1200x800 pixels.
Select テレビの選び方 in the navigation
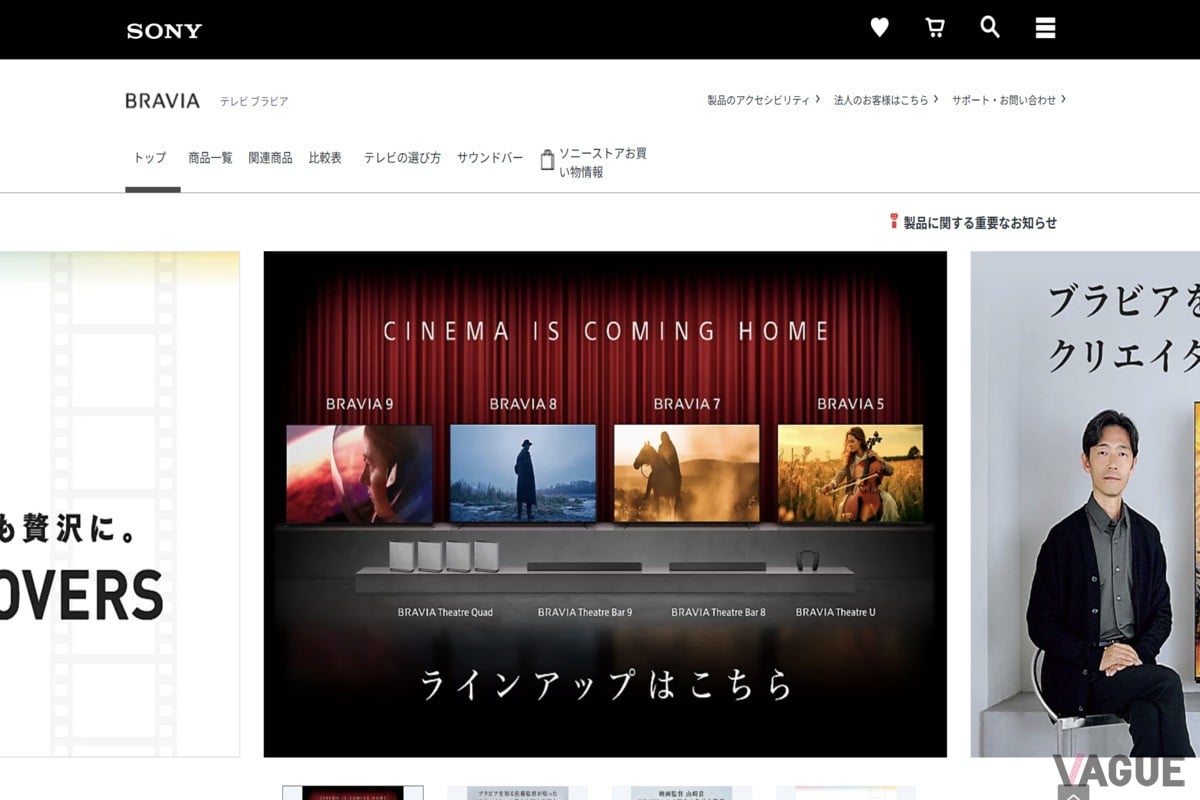pos(401,157)
